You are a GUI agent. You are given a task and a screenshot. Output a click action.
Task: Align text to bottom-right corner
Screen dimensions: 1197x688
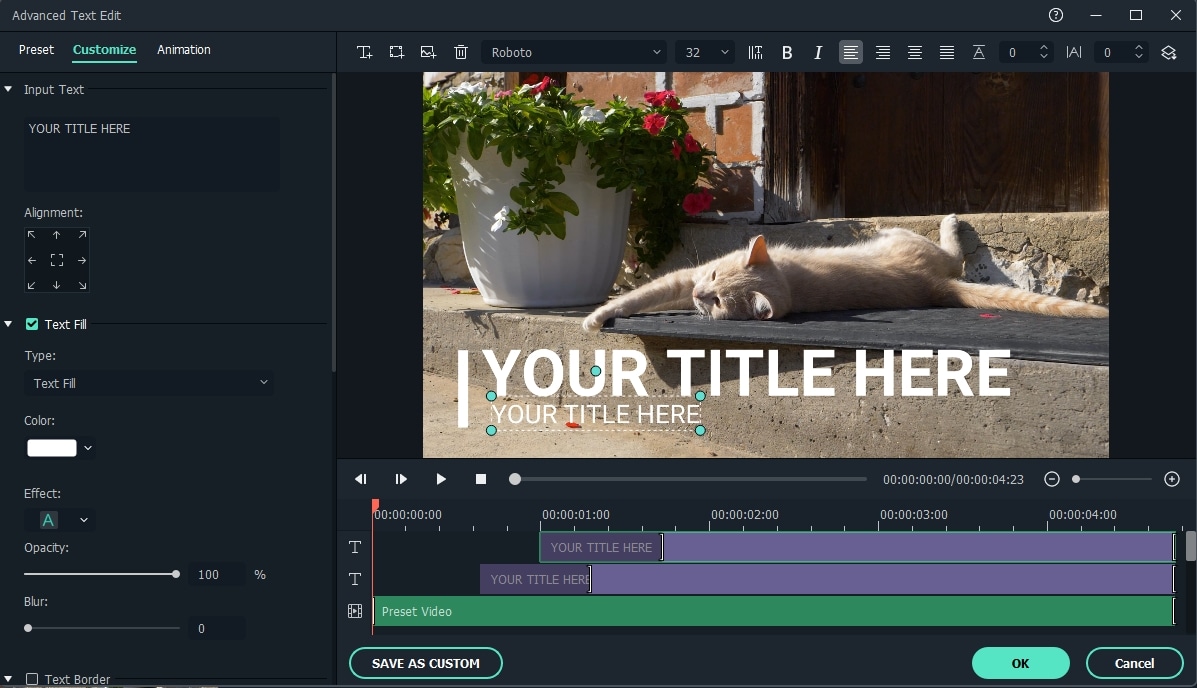(82, 286)
